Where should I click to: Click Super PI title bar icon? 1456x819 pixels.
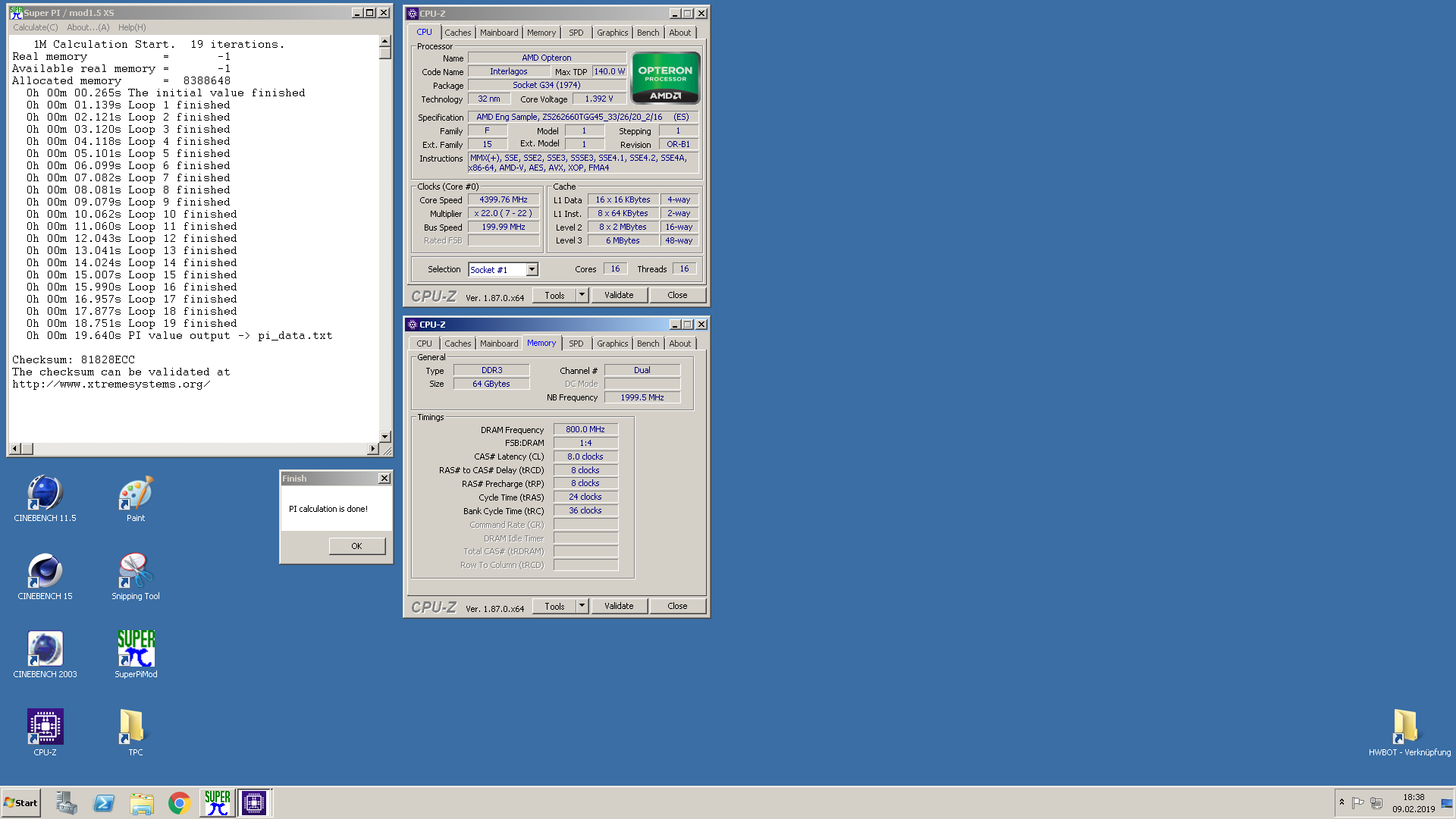click(x=16, y=13)
